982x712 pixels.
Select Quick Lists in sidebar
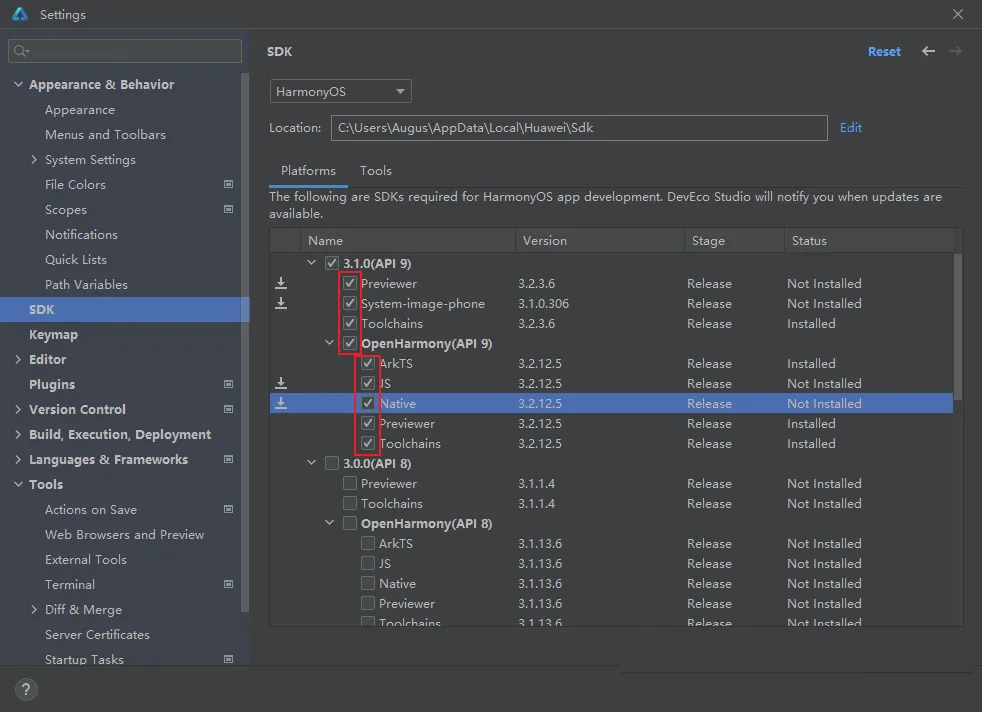pos(76,259)
